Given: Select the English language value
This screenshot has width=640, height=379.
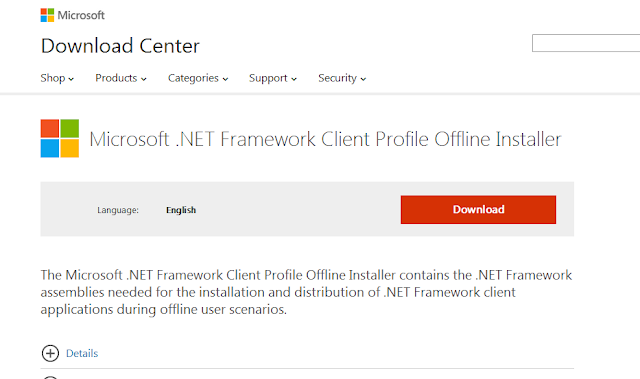Looking at the screenshot, I should pos(181,210).
